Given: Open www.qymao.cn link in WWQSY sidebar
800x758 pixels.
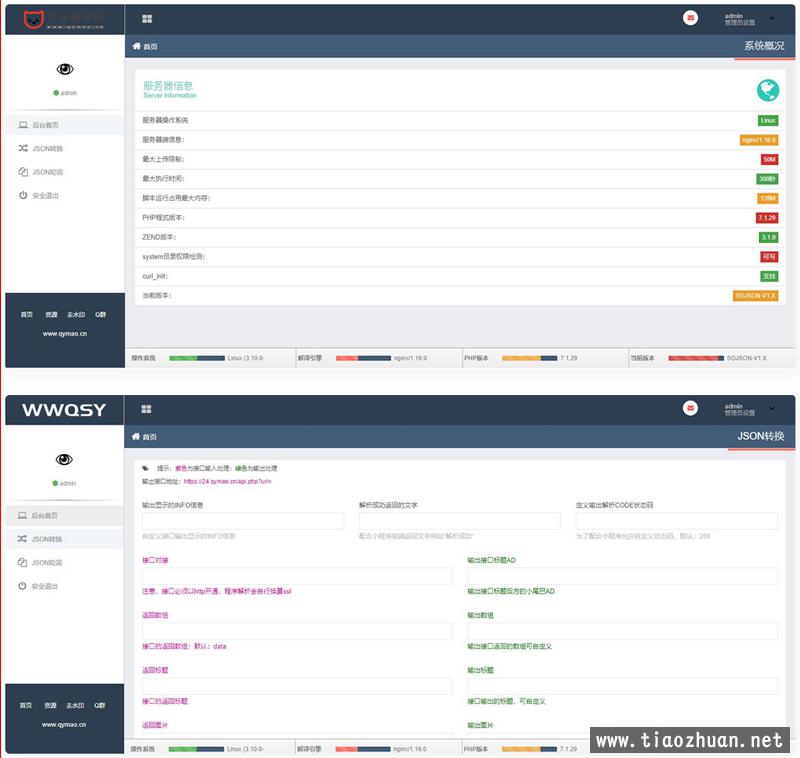Looking at the screenshot, I should (64, 724).
